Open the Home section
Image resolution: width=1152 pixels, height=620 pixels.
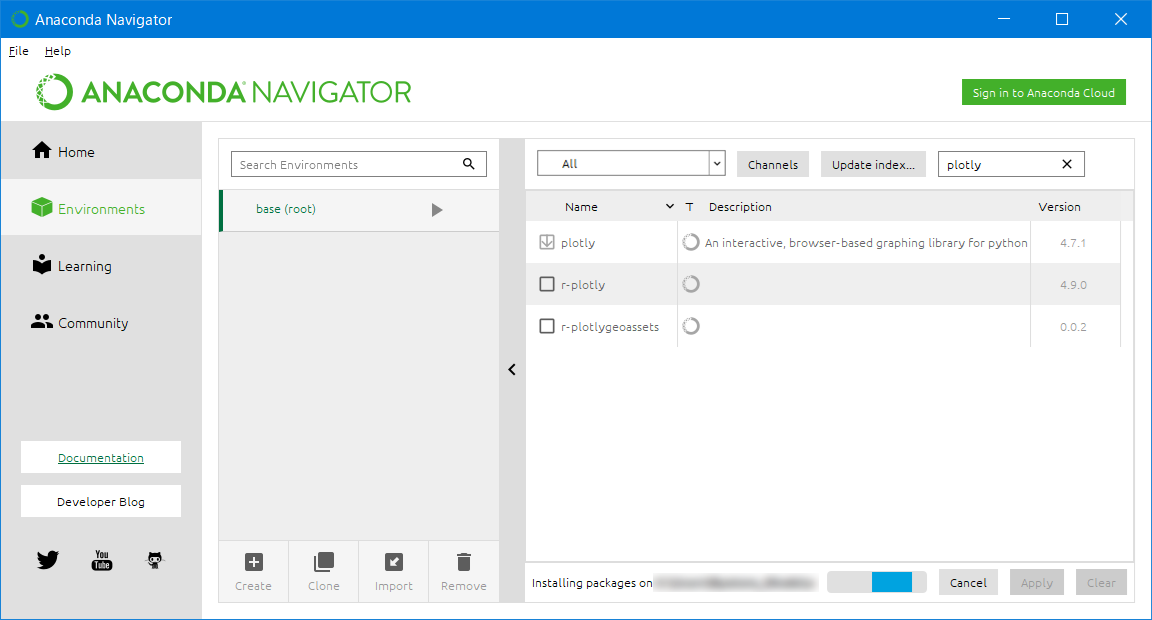pyautogui.click(x=101, y=151)
